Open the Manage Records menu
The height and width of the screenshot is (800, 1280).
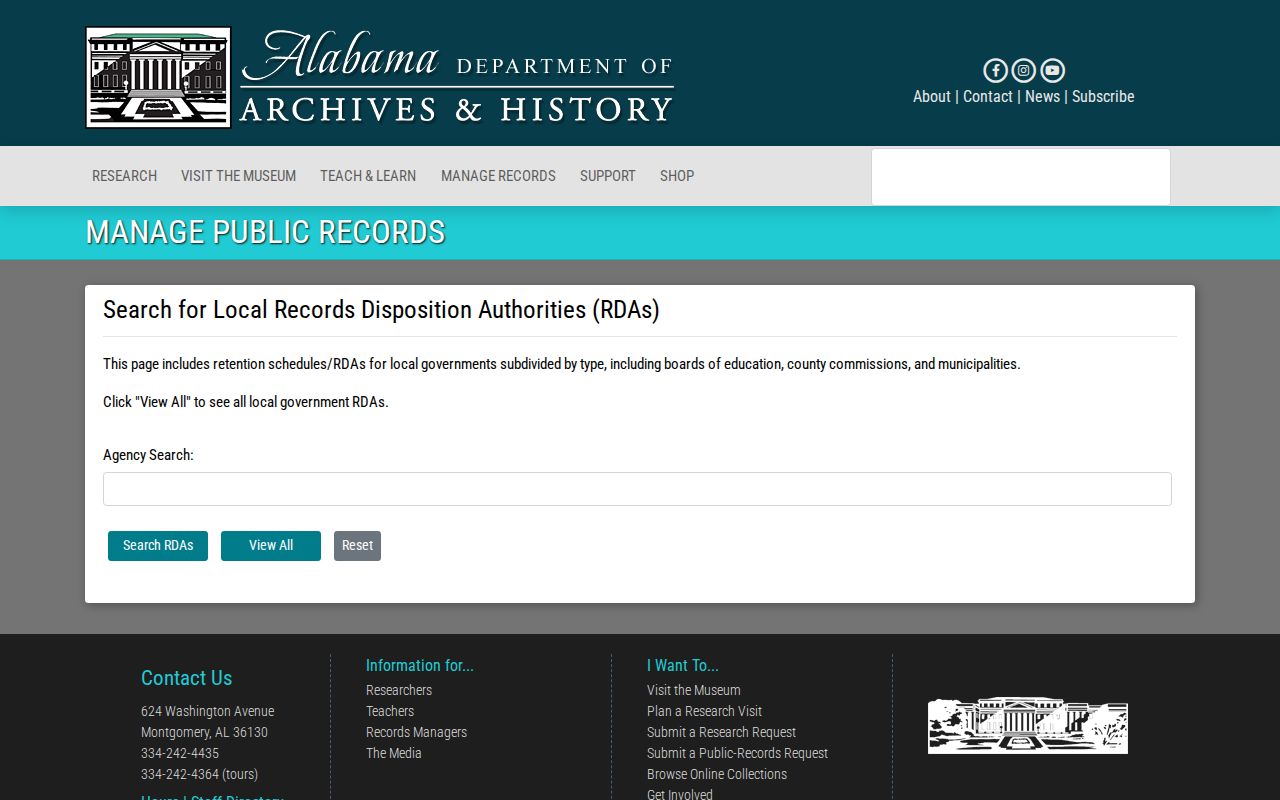(498, 176)
